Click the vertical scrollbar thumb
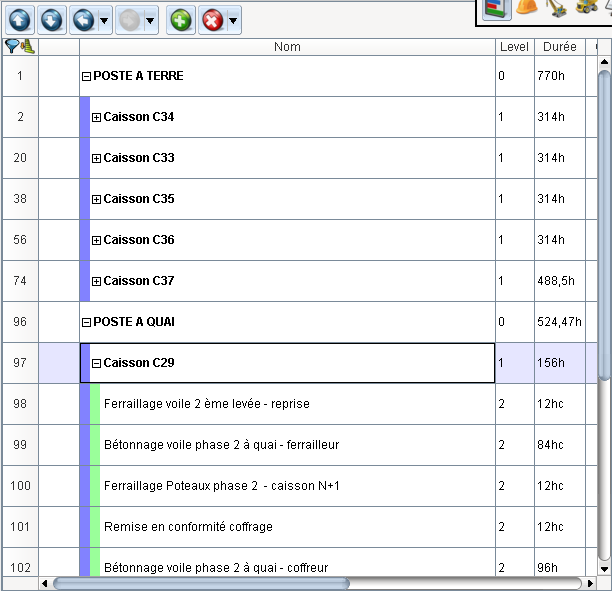This screenshot has width=612, height=591. click(x=604, y=220)
